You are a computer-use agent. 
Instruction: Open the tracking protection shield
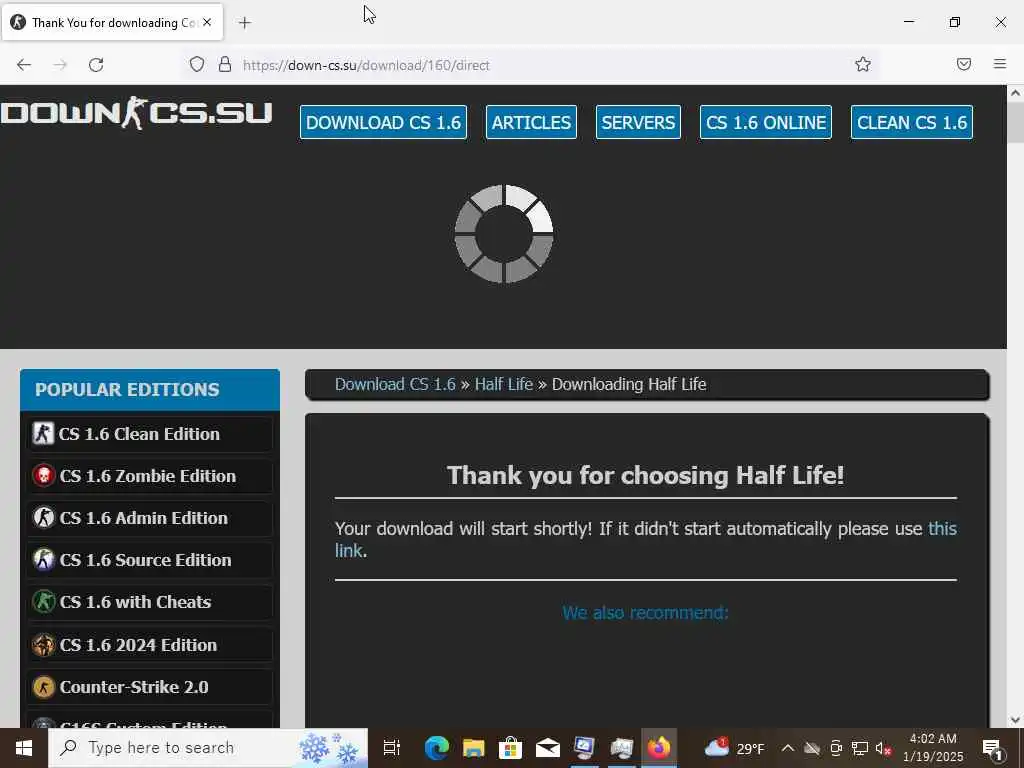pyautogui.click(x=197, y=65)
